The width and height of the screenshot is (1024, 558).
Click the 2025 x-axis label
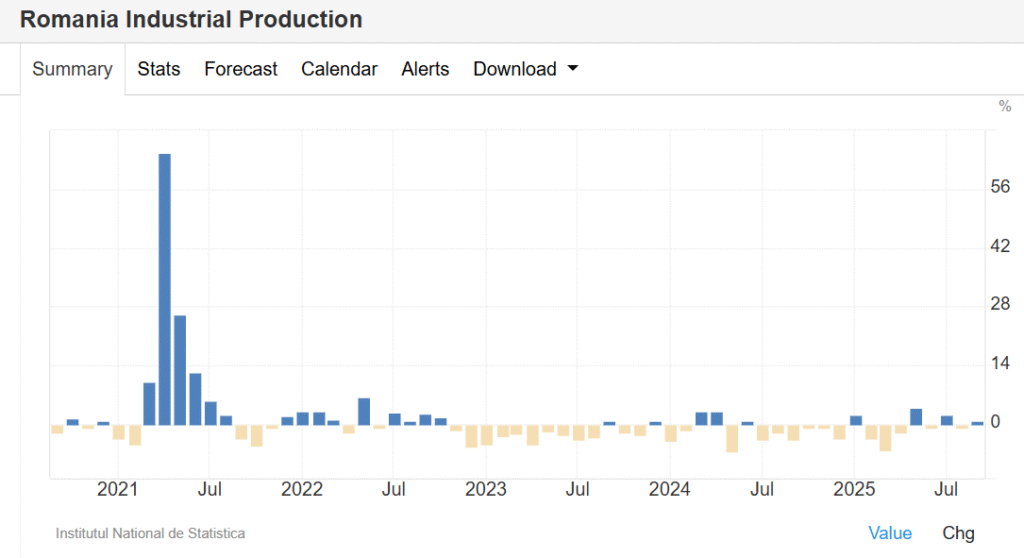854,490
